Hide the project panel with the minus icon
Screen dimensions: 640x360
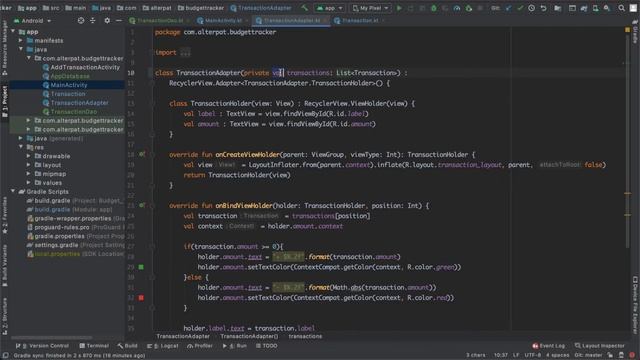tap(119, 20)
